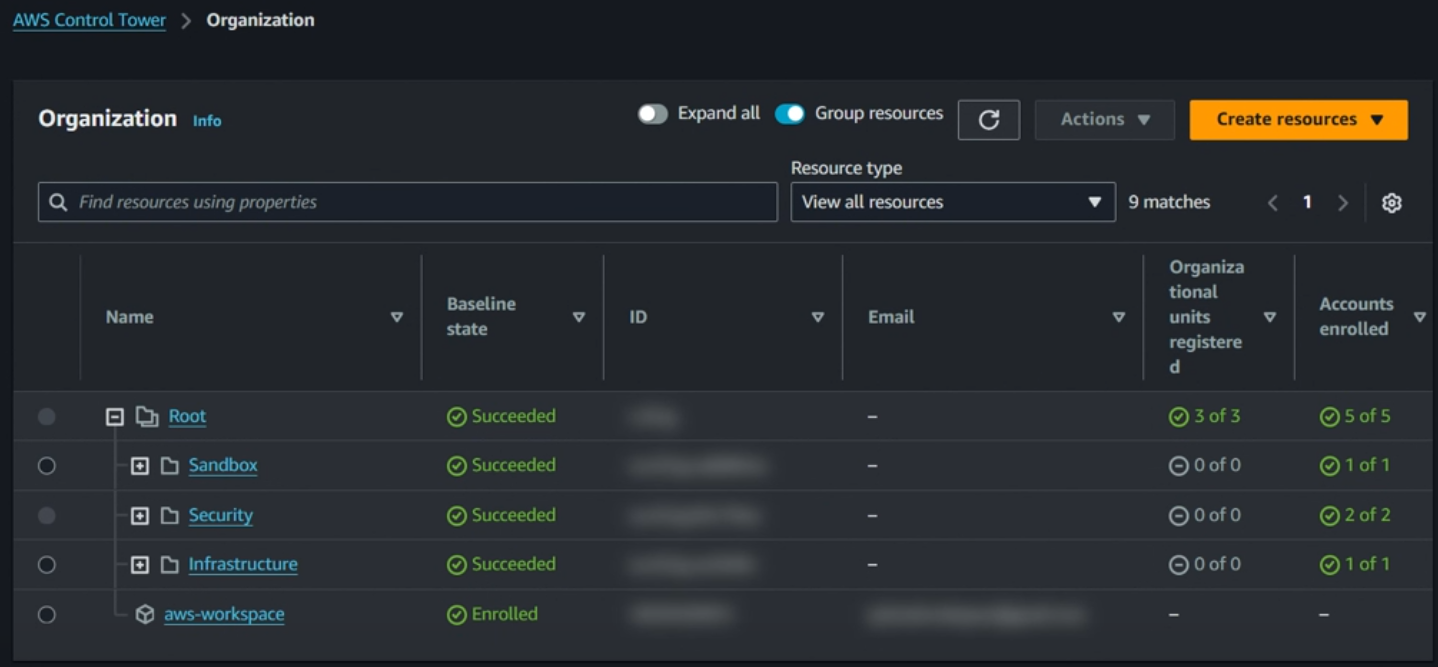The height and width of the screenshot is (667, 1438).
Task: Select the Infrastructure row radio button
Action: 47,565
